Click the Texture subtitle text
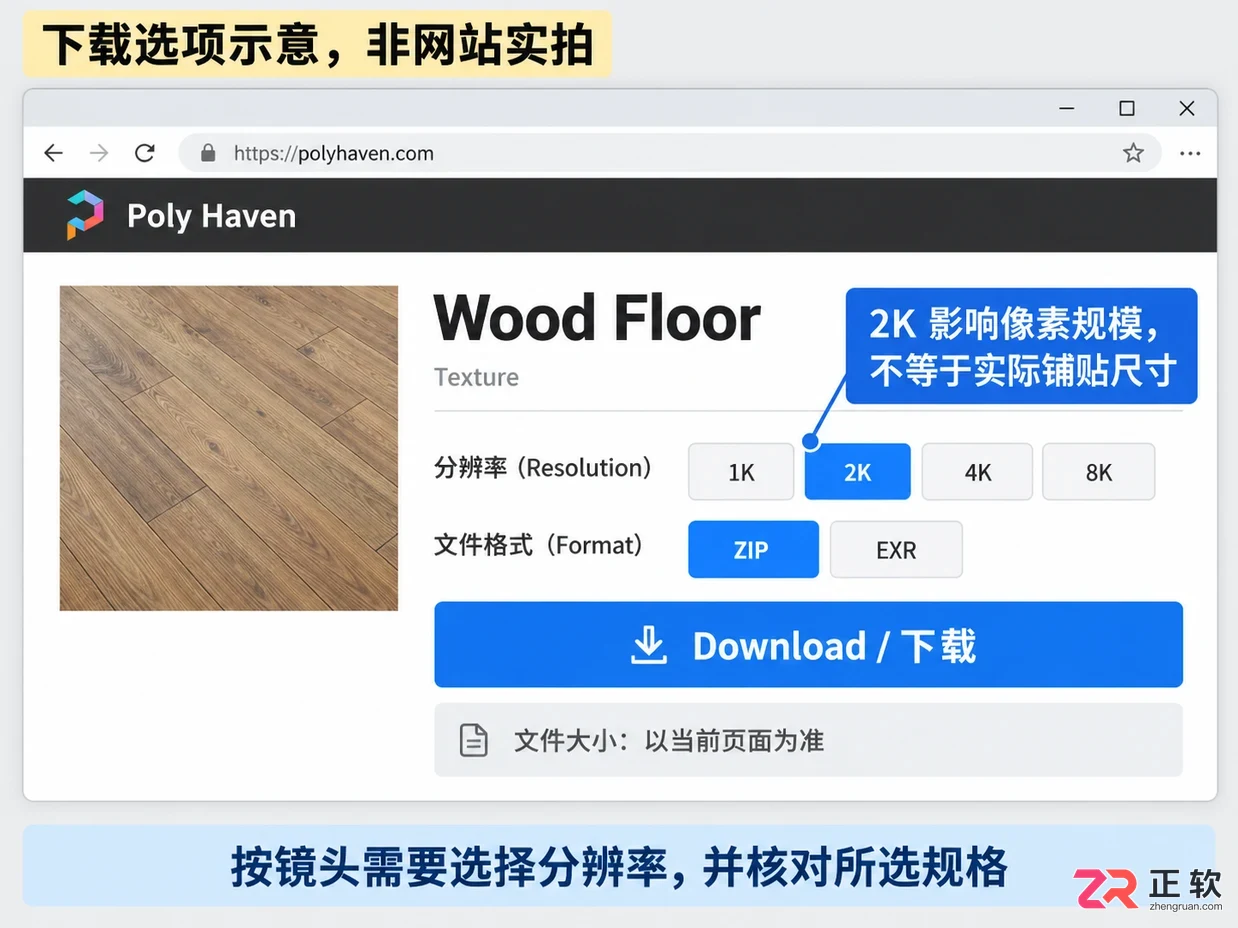 [x=476, y=377]
